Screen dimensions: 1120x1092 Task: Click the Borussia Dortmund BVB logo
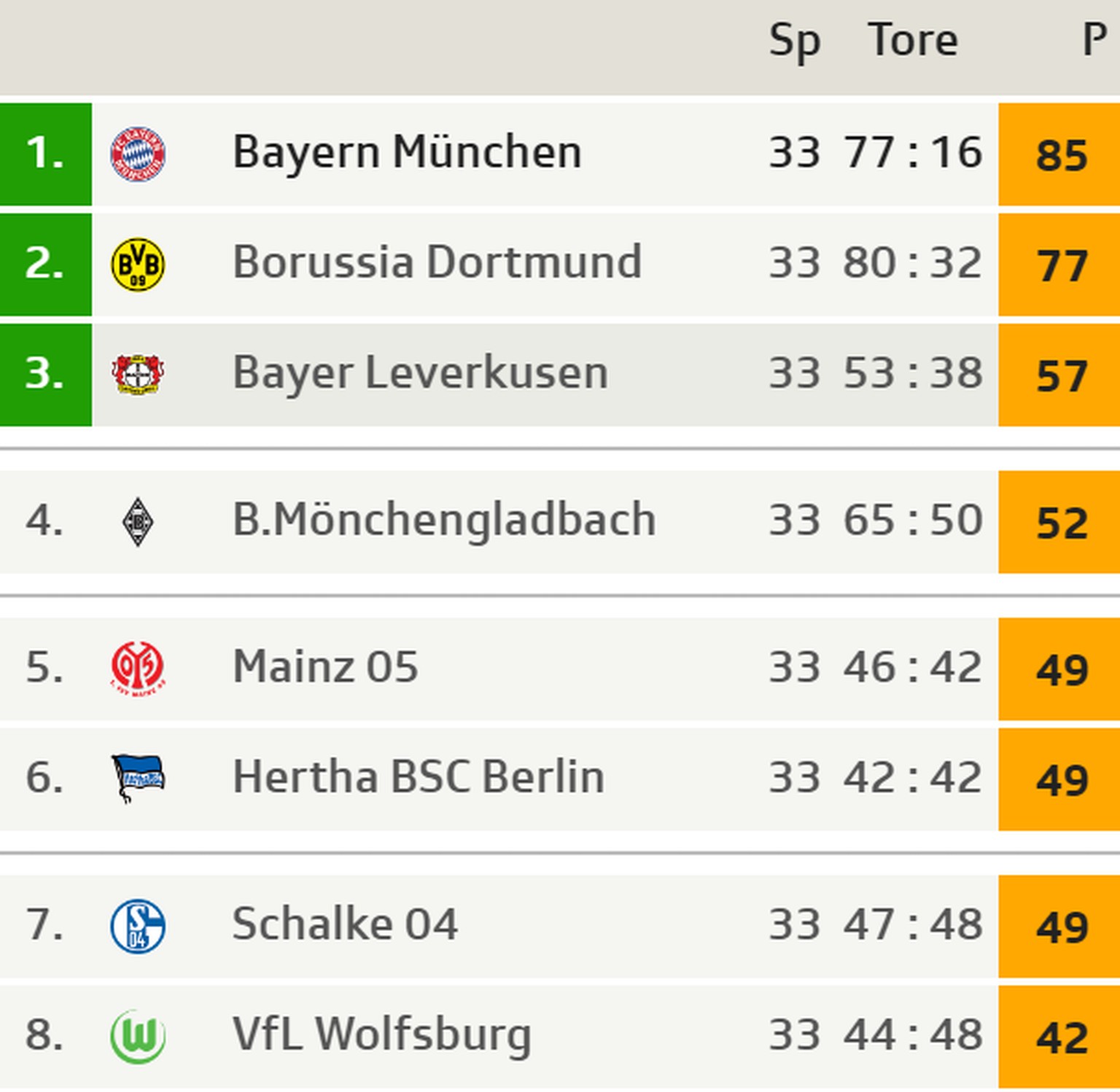click(x=138, y=264)
